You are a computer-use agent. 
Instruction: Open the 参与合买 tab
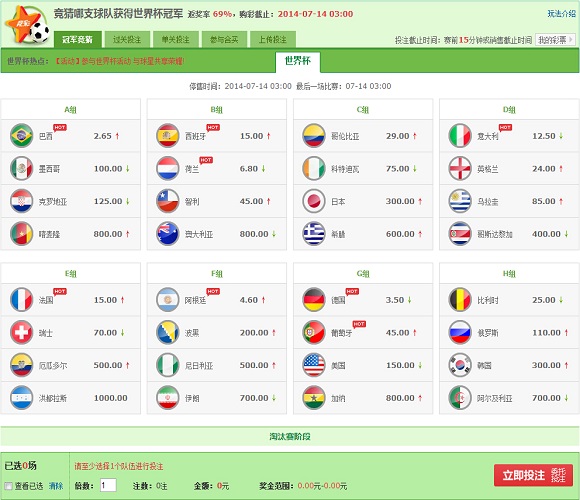pyautogui.click(x=224, y=40)
